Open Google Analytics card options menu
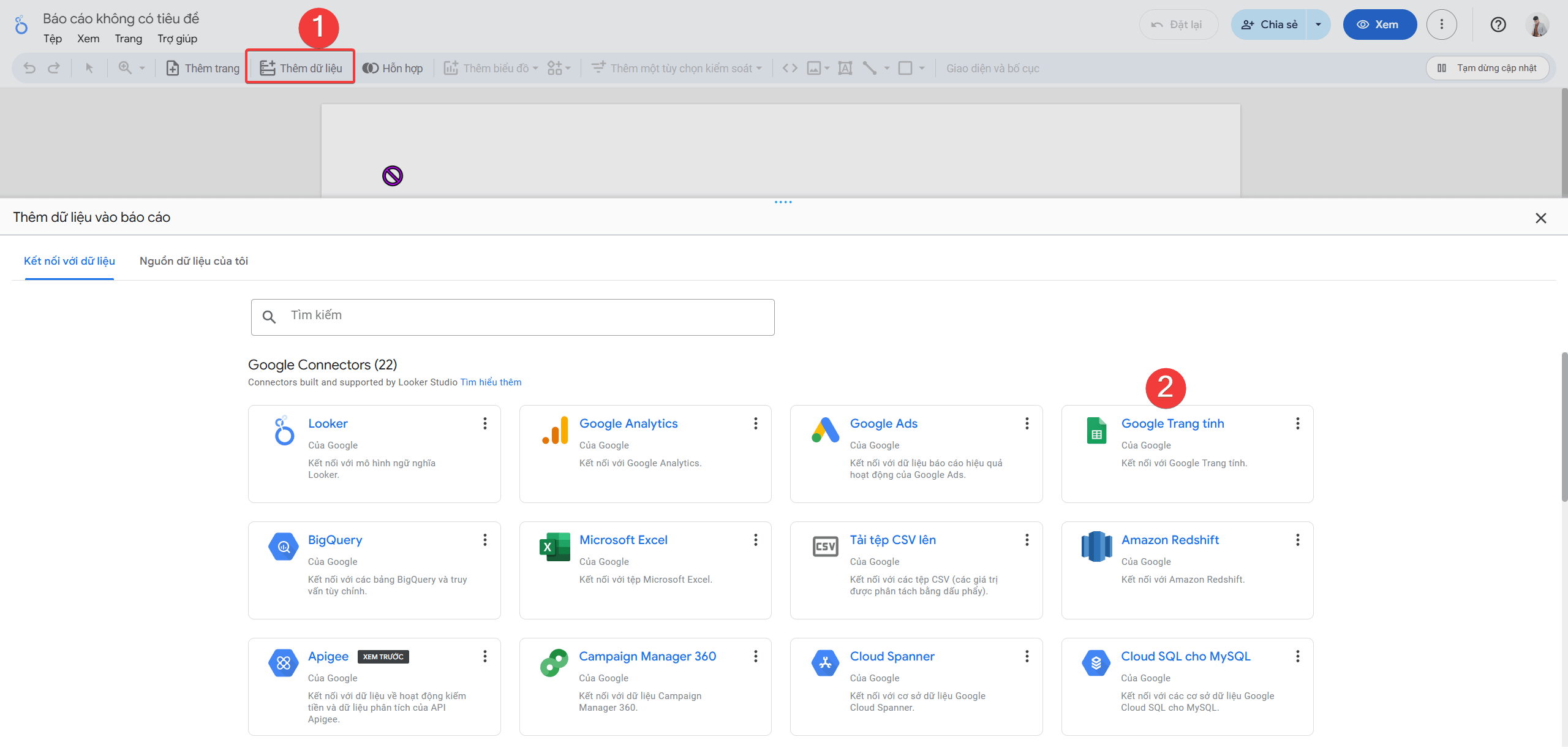The image size is (1568, 753). [756, 423]
